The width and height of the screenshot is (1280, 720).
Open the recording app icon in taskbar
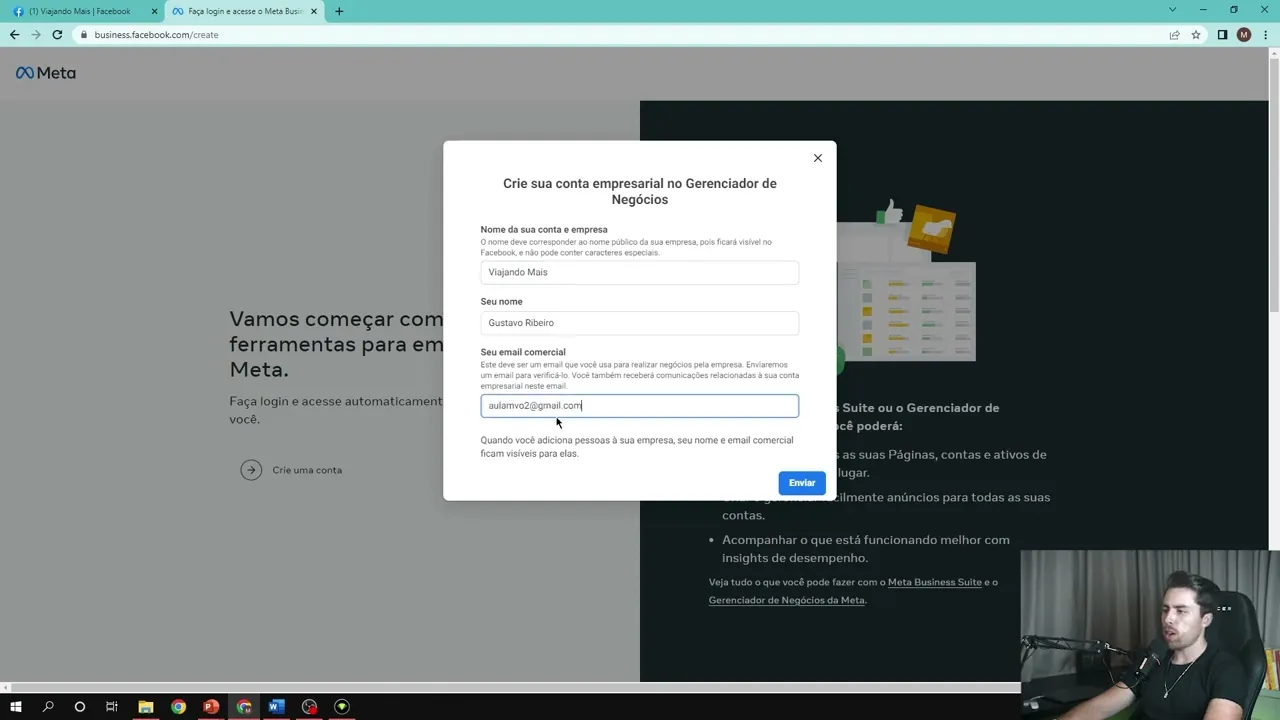coord(309,707)
